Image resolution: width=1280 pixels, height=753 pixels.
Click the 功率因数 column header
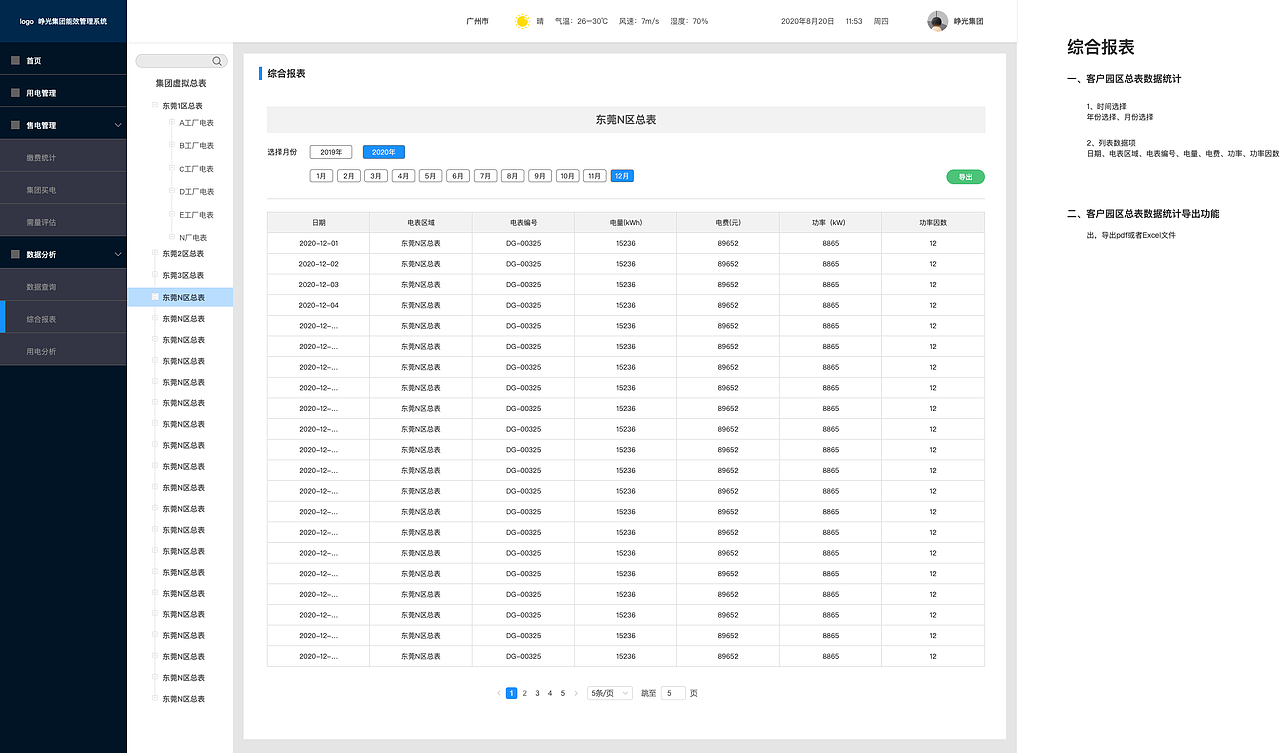(933, 222)
